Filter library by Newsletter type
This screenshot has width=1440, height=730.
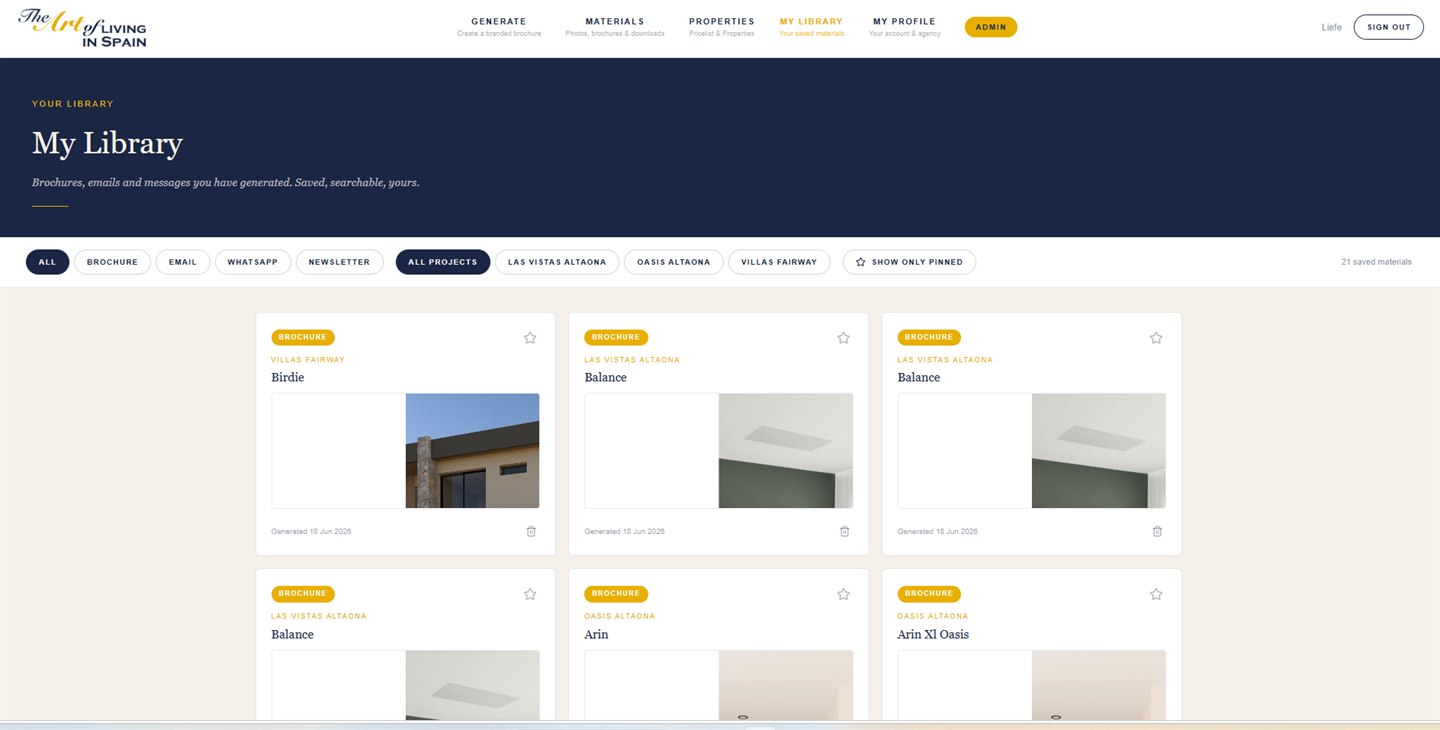coord(339,262)
